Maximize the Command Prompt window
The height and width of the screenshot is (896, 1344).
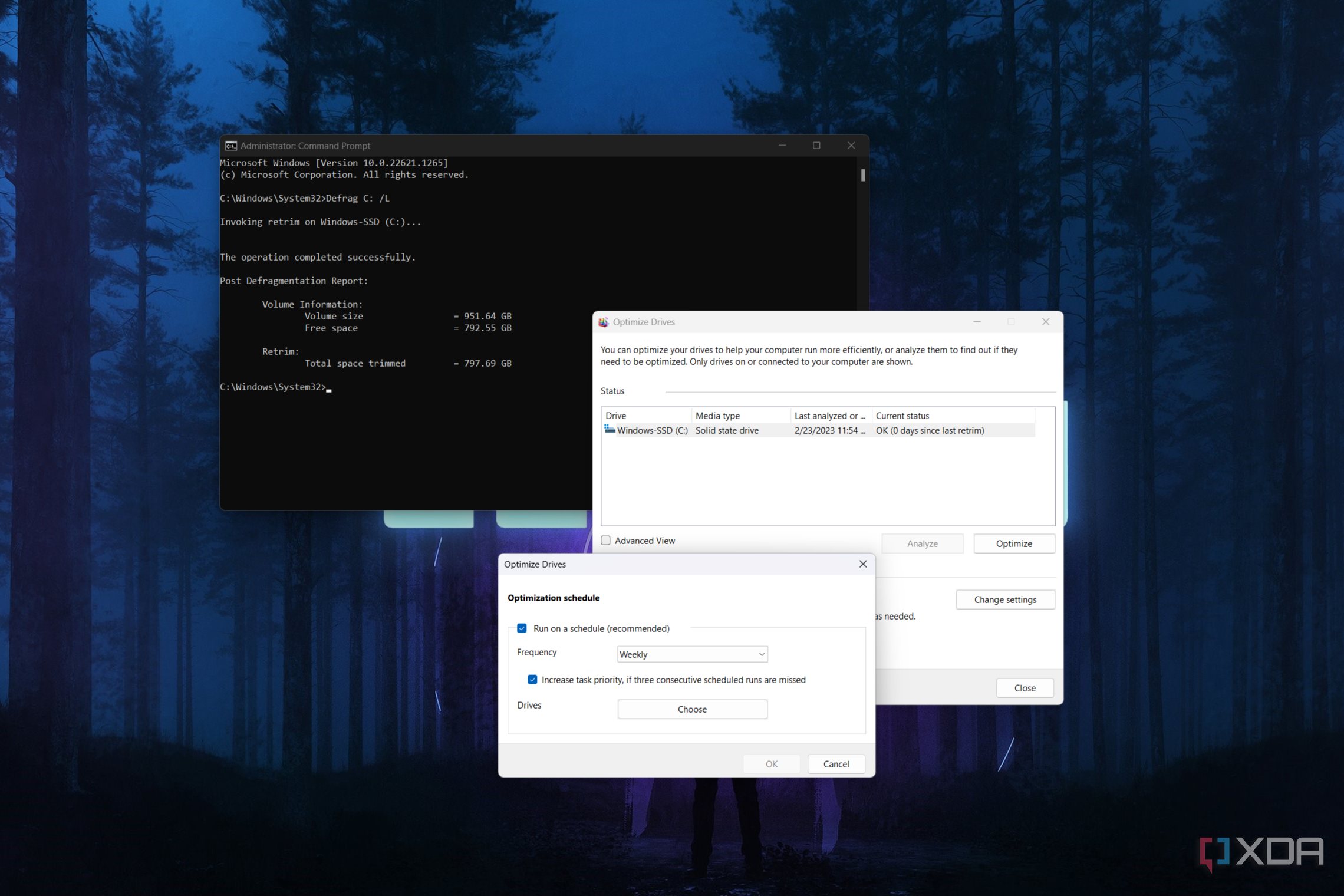pos(816,146)
